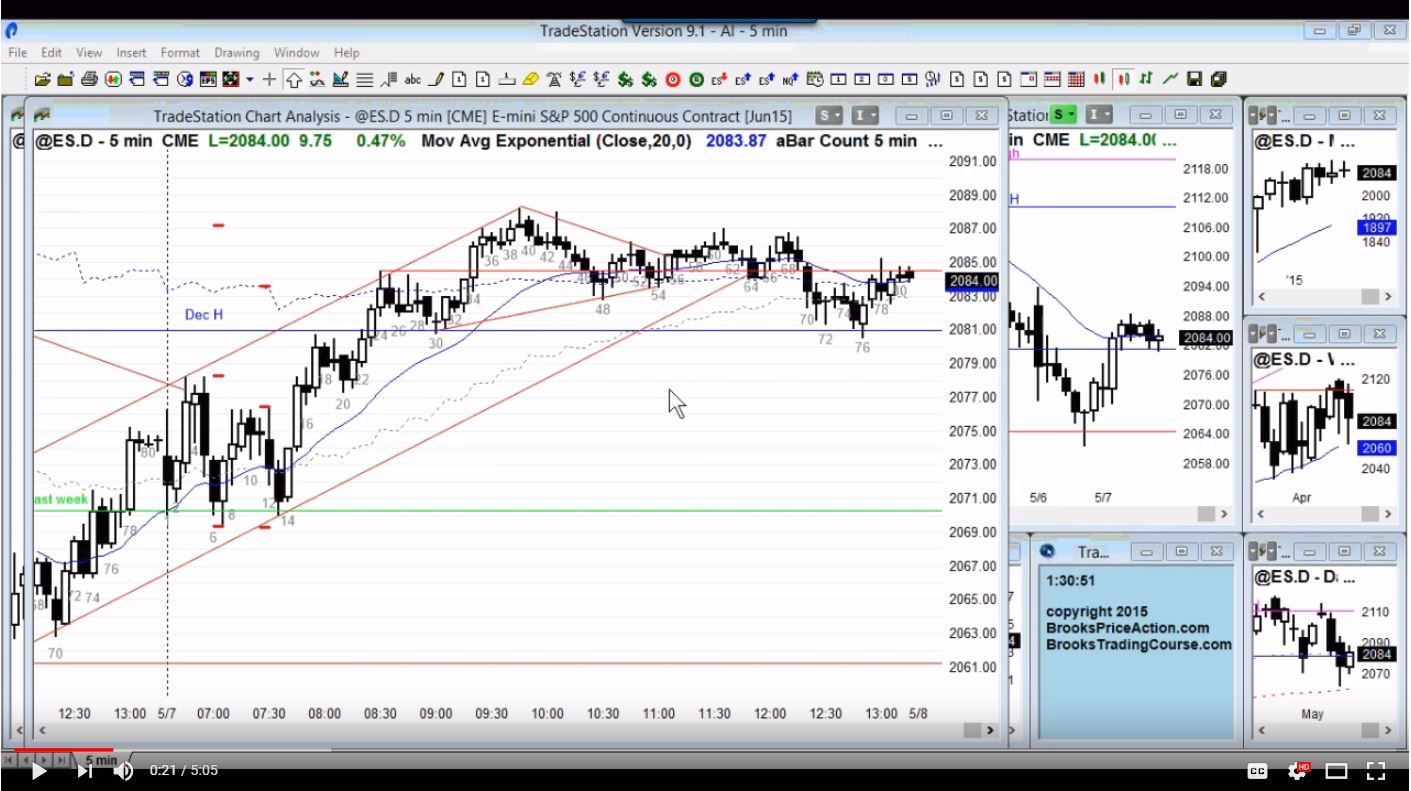Click the boxed number 1 toolbar icon
The image size is (1411, 791).
pos(837,79)
